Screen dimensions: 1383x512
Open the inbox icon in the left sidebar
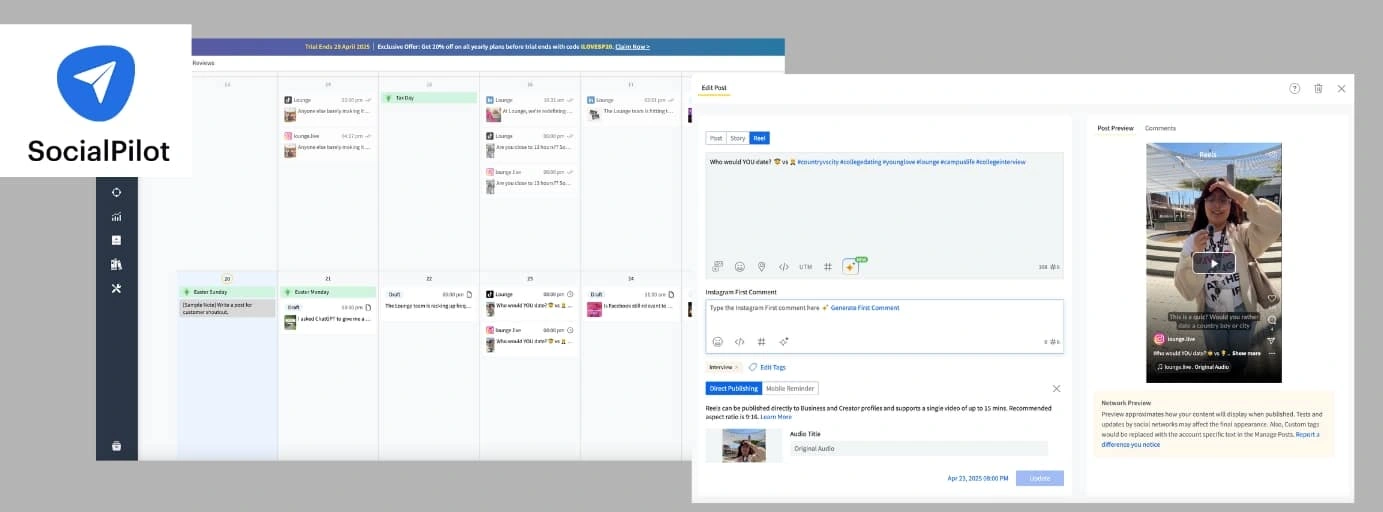116,240
